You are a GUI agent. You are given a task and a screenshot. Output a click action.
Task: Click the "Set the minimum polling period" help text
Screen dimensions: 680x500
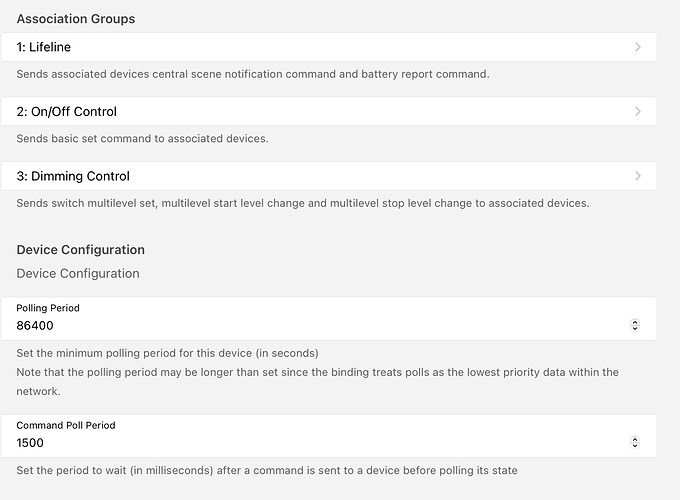point(167,353)
